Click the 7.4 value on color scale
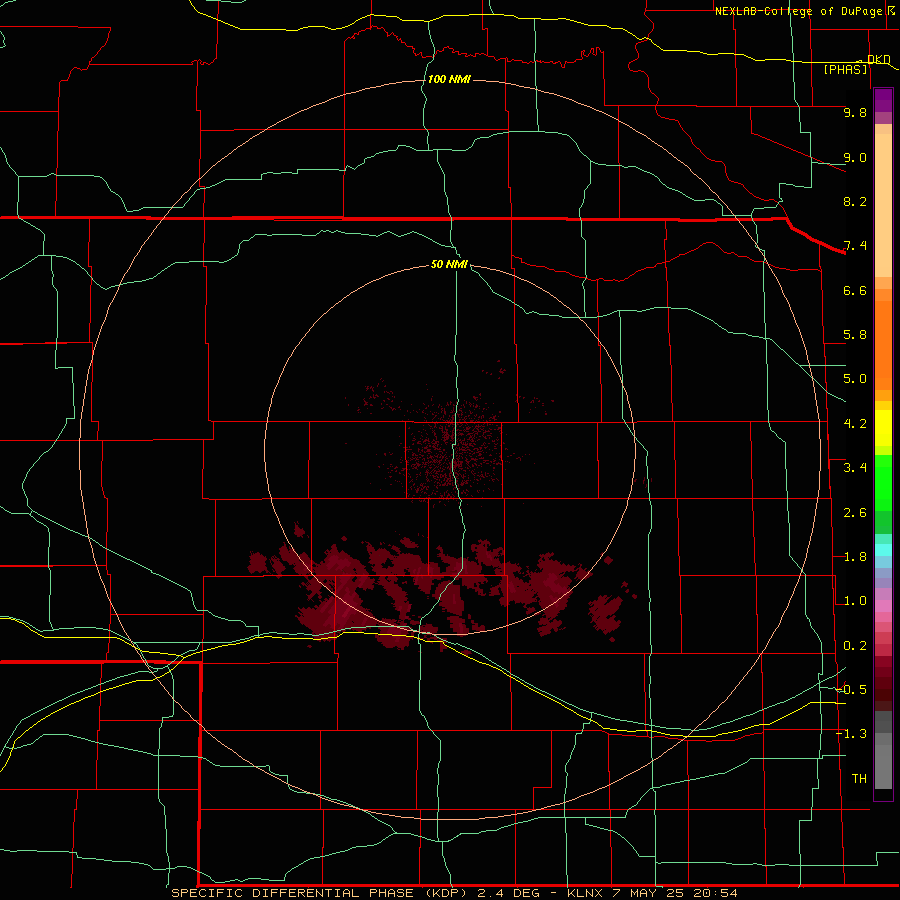 coord(855,246)
